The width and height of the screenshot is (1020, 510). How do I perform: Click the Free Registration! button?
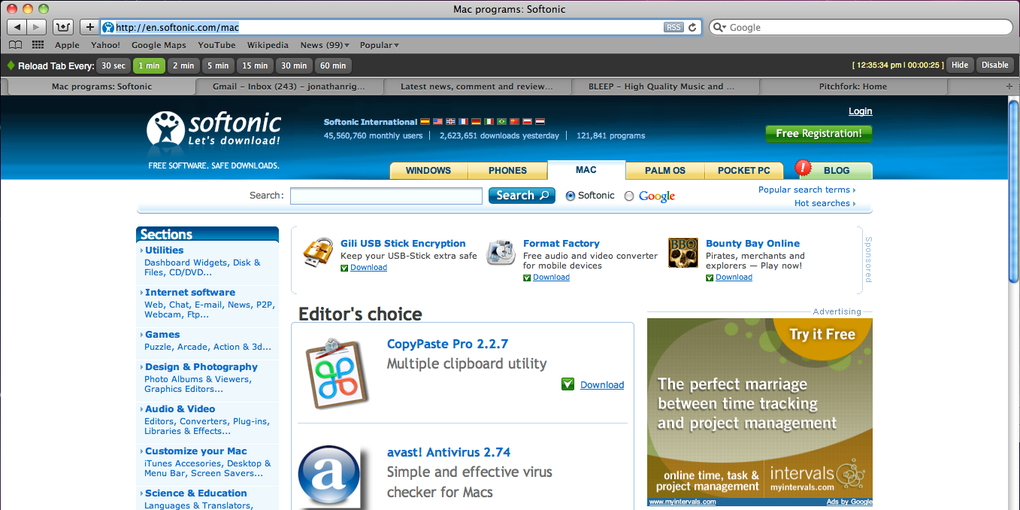(818, 133)
